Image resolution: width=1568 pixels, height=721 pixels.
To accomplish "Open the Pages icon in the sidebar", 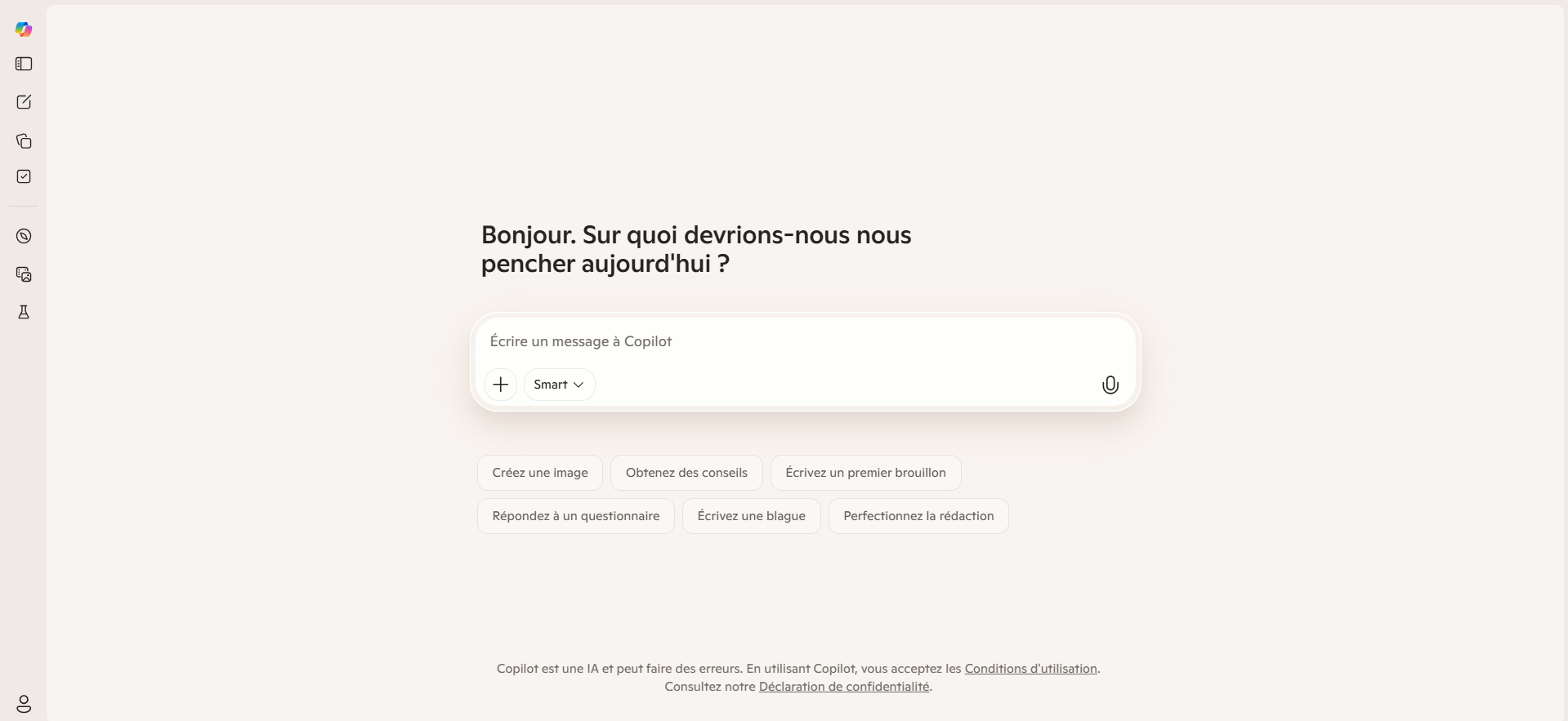I will point(24,140).
